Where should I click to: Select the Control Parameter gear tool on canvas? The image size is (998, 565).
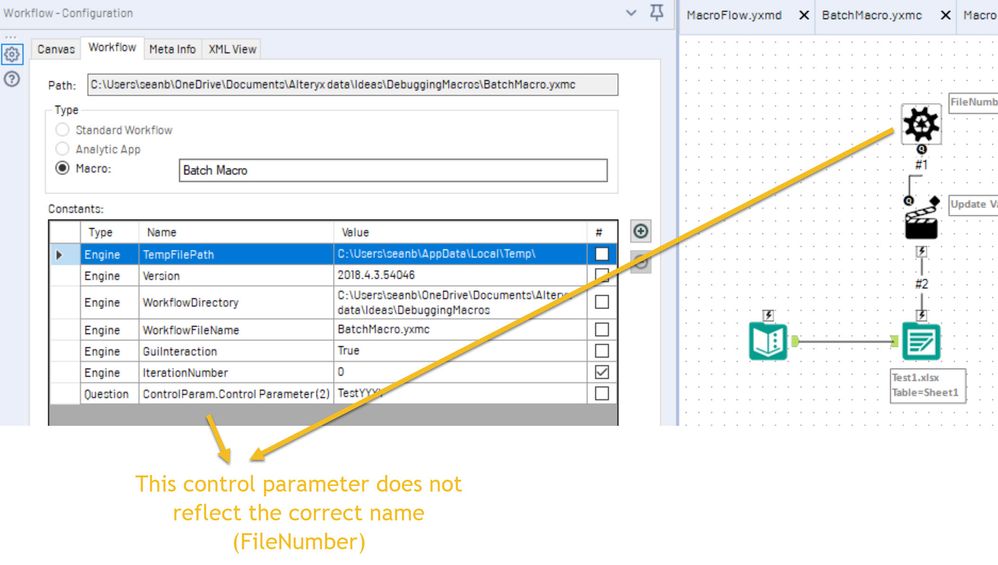[x=921, y=124]
